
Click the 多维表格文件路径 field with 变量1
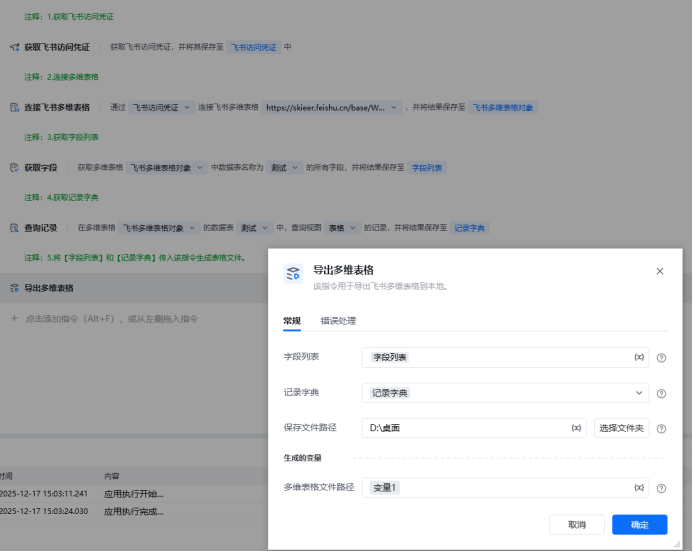click(x=505, y=487)
